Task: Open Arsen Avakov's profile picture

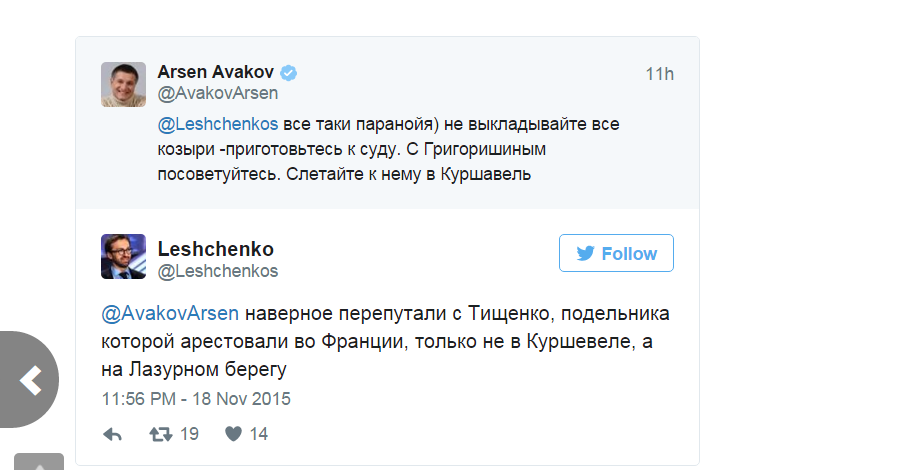Action: (x=124, y=84)
